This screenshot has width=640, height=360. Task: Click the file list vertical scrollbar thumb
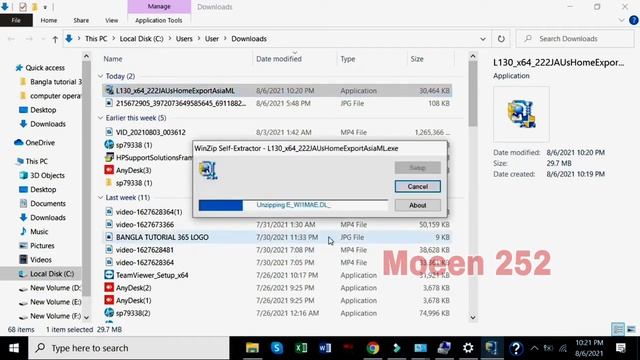click(x=473, y=94)
